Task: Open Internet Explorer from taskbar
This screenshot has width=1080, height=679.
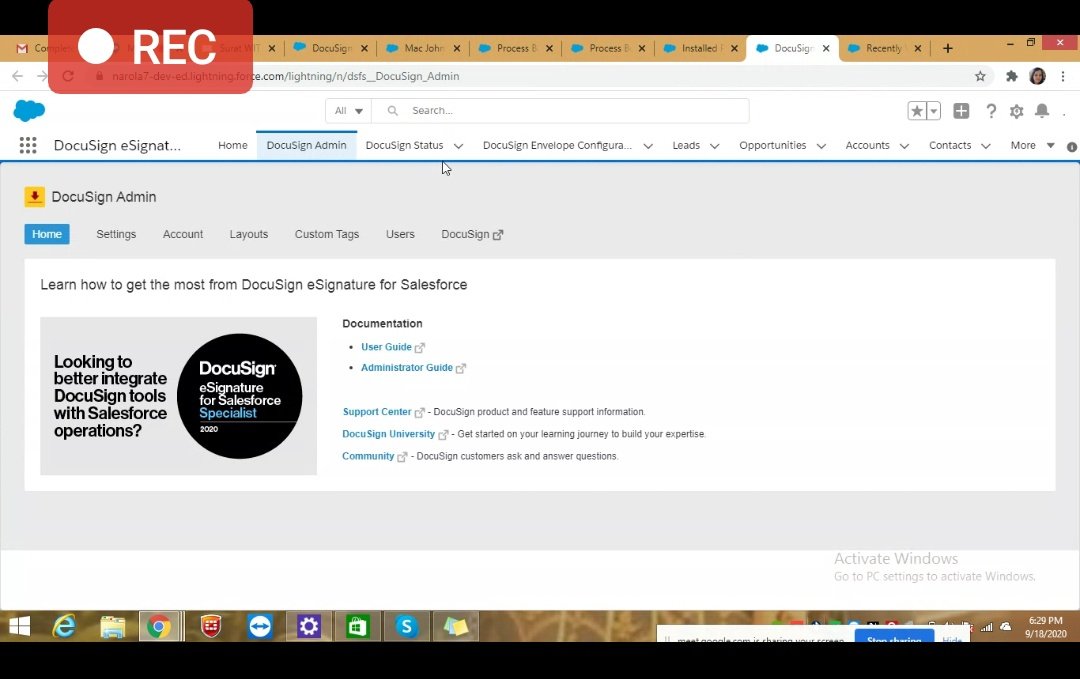Action: (x=64, y=626)
